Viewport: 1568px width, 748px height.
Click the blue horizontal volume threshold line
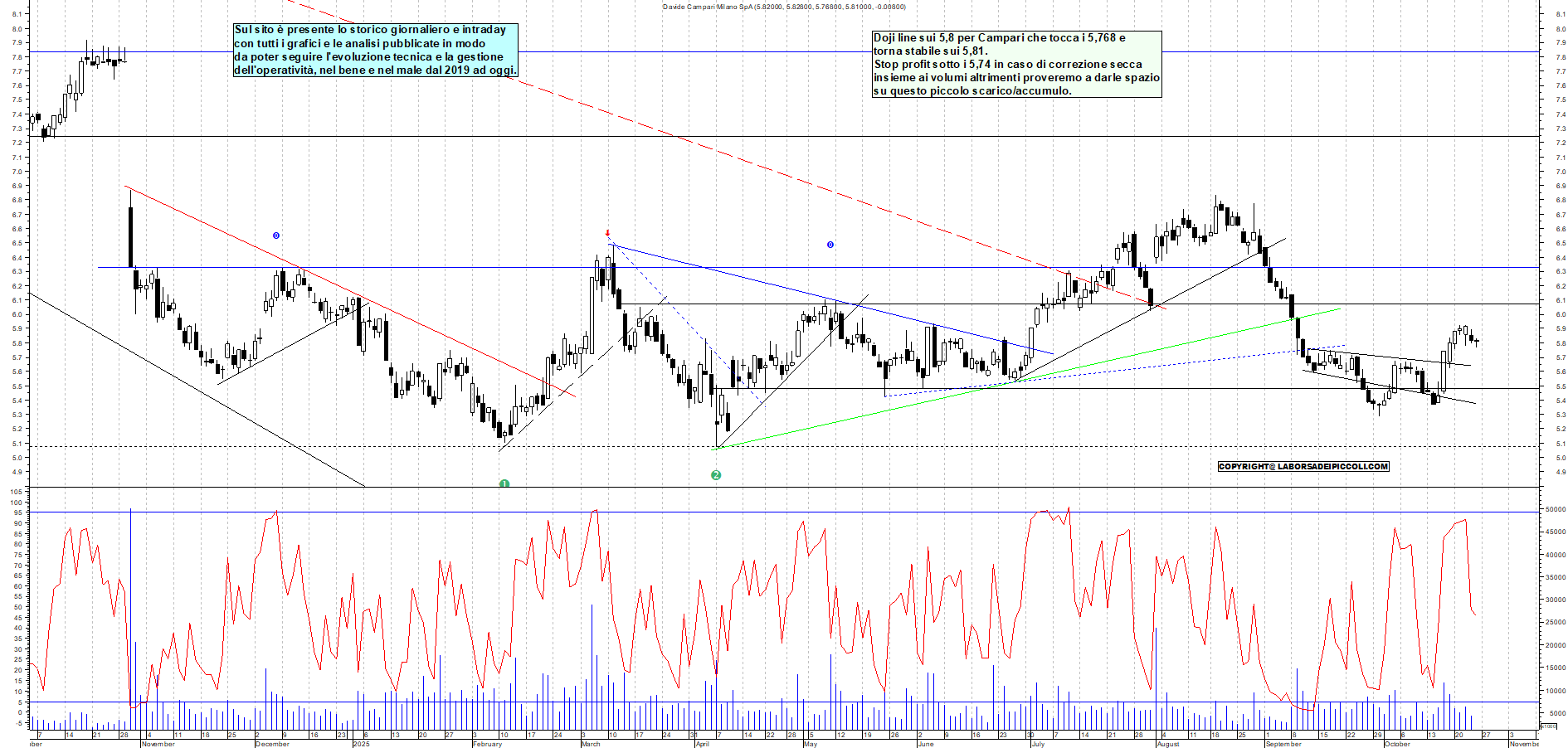point(581,702)
